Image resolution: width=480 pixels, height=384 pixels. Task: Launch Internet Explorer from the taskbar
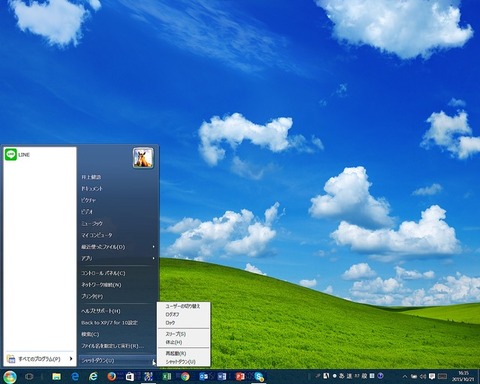pyautogui.click(x=93, y=377)
